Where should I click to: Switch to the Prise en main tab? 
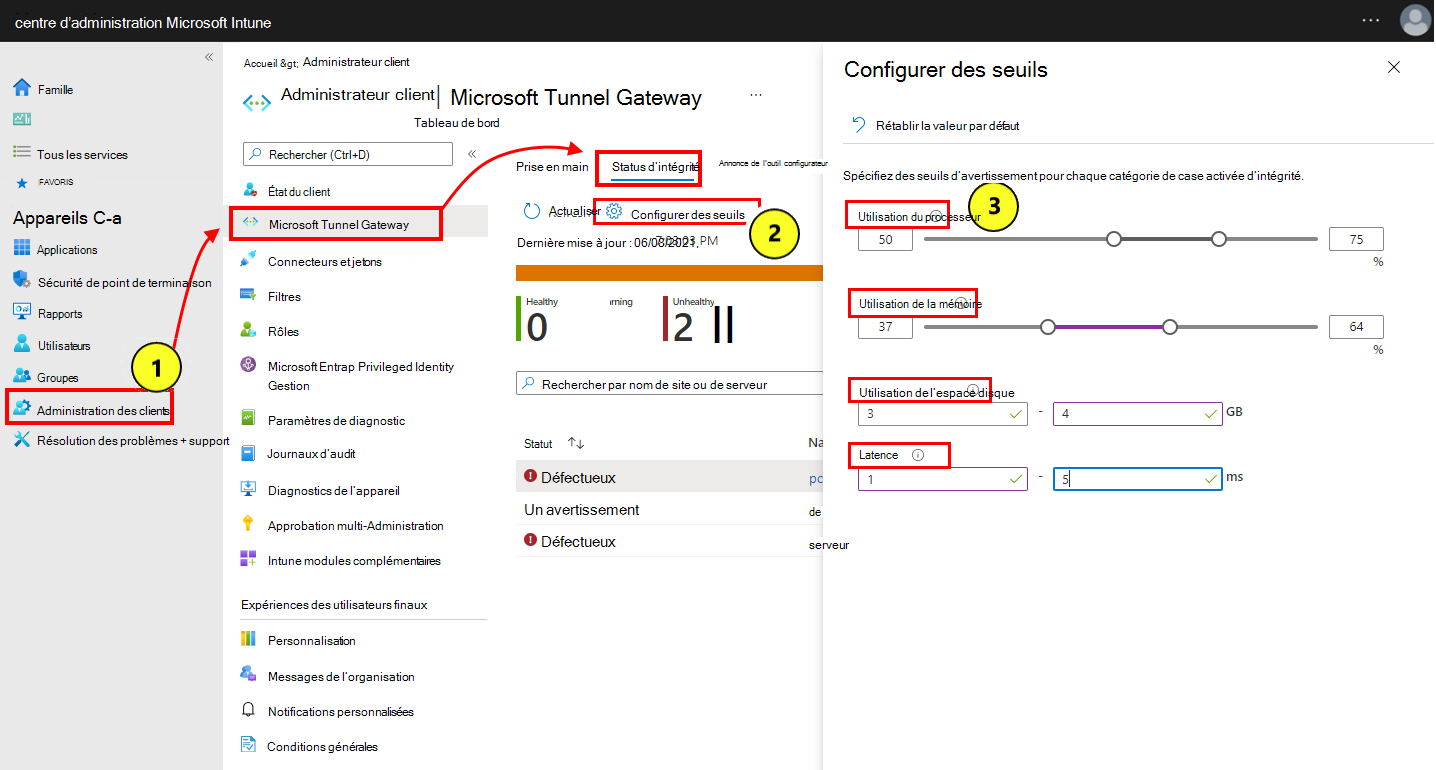pos(552,167)
